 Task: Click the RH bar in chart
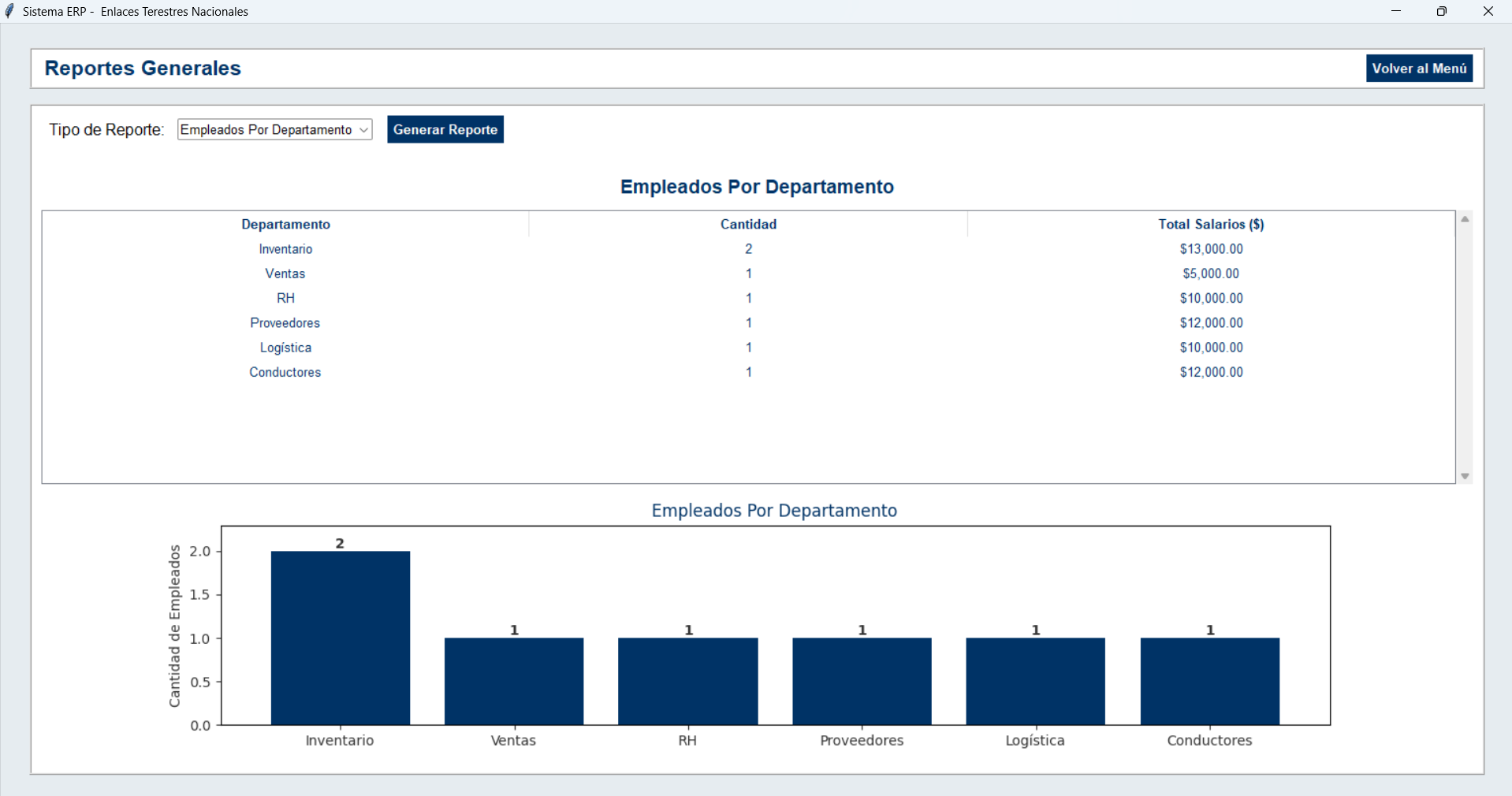688,681
